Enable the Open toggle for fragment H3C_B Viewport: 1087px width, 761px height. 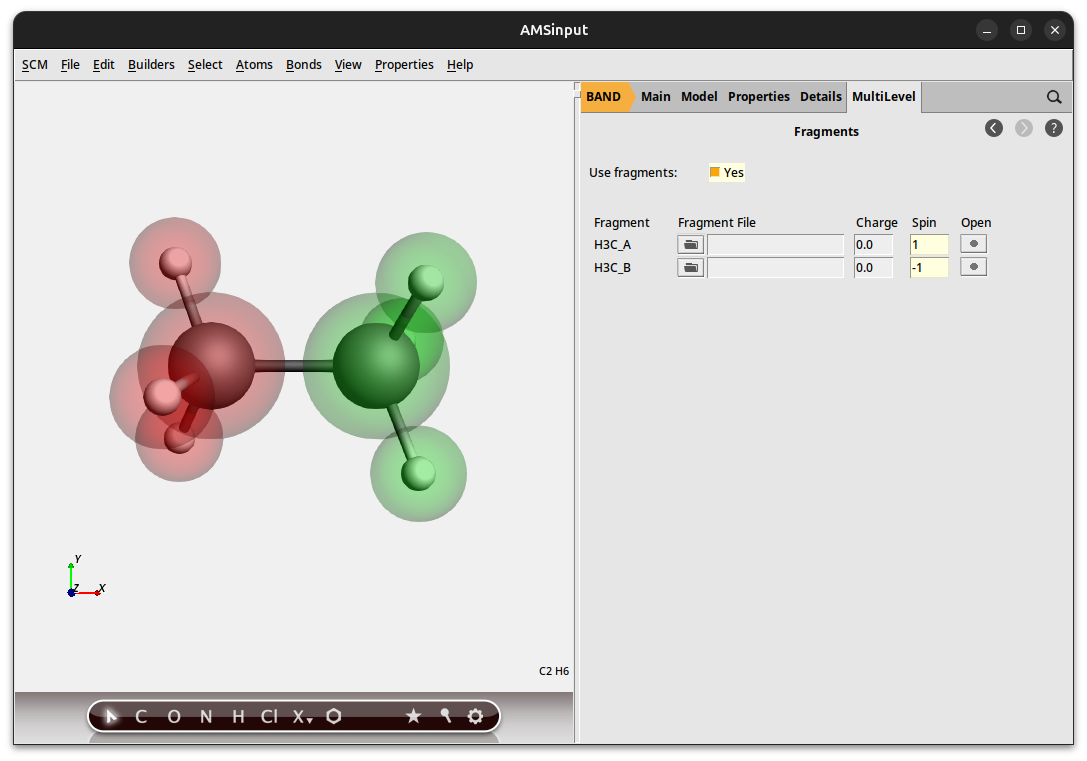click(x=973, y=266)
